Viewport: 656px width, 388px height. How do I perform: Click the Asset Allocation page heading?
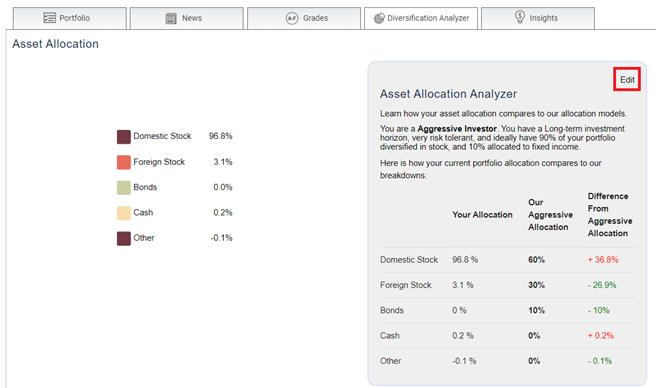pos(55,44)
